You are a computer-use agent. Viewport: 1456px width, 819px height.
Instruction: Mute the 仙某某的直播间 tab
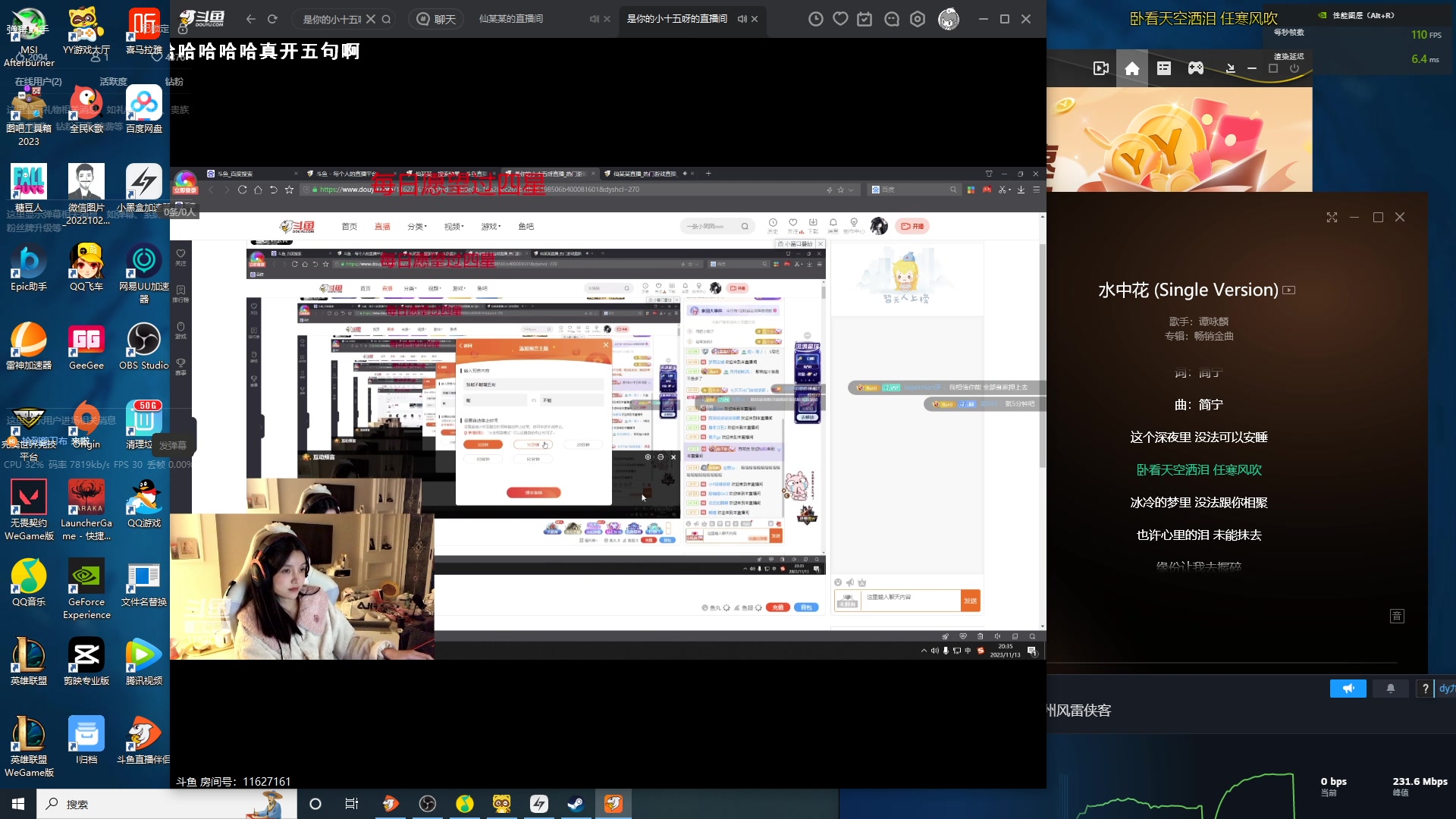tap(594, 19)
